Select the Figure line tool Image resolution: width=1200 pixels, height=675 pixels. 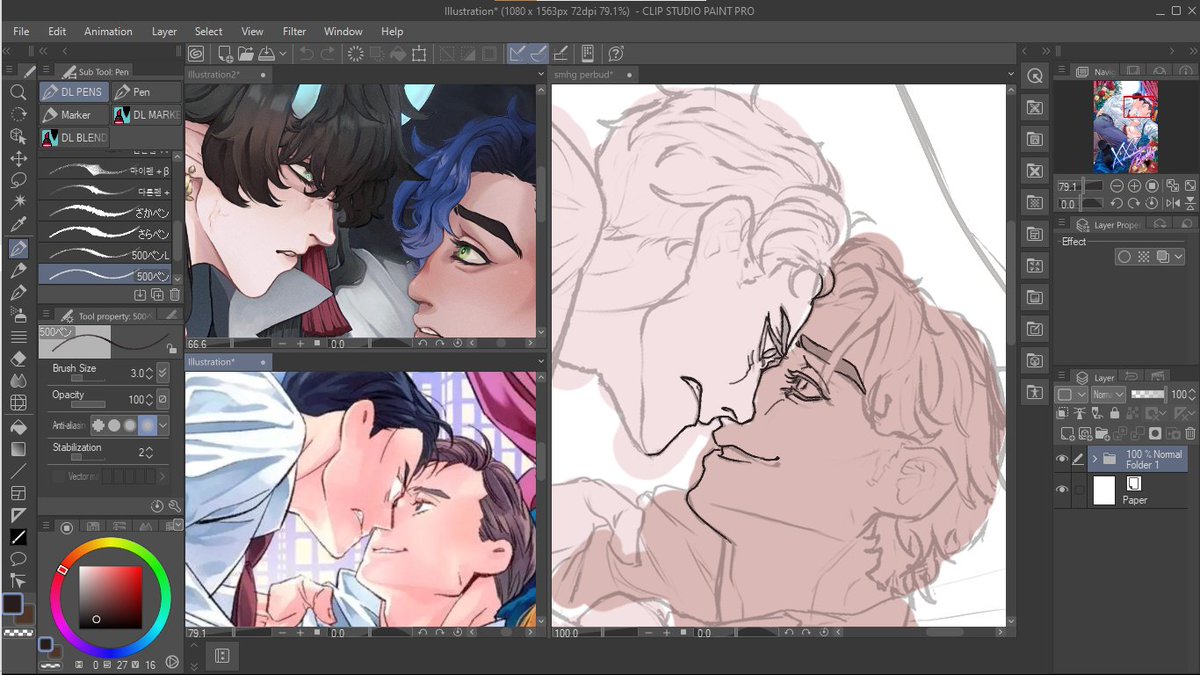pyautogui.click(x=18, y=470)
